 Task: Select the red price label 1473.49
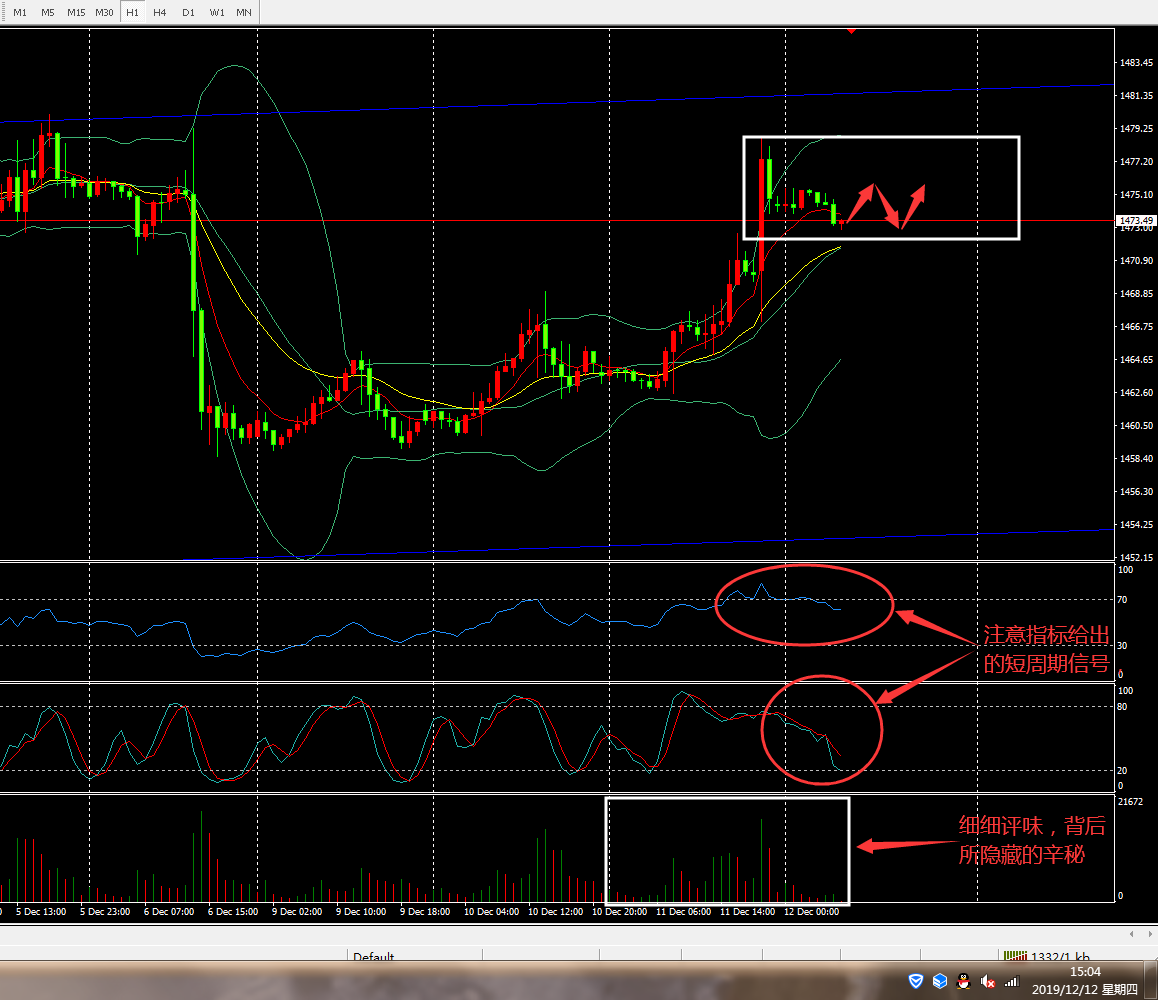pyautogui.click(x=1136, y=220)
